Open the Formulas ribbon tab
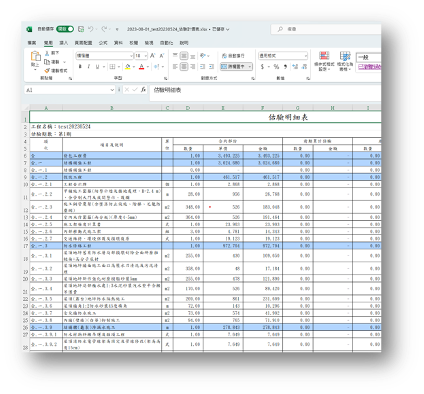This screenshot has width=424, height=394. [x=103, y=43]
